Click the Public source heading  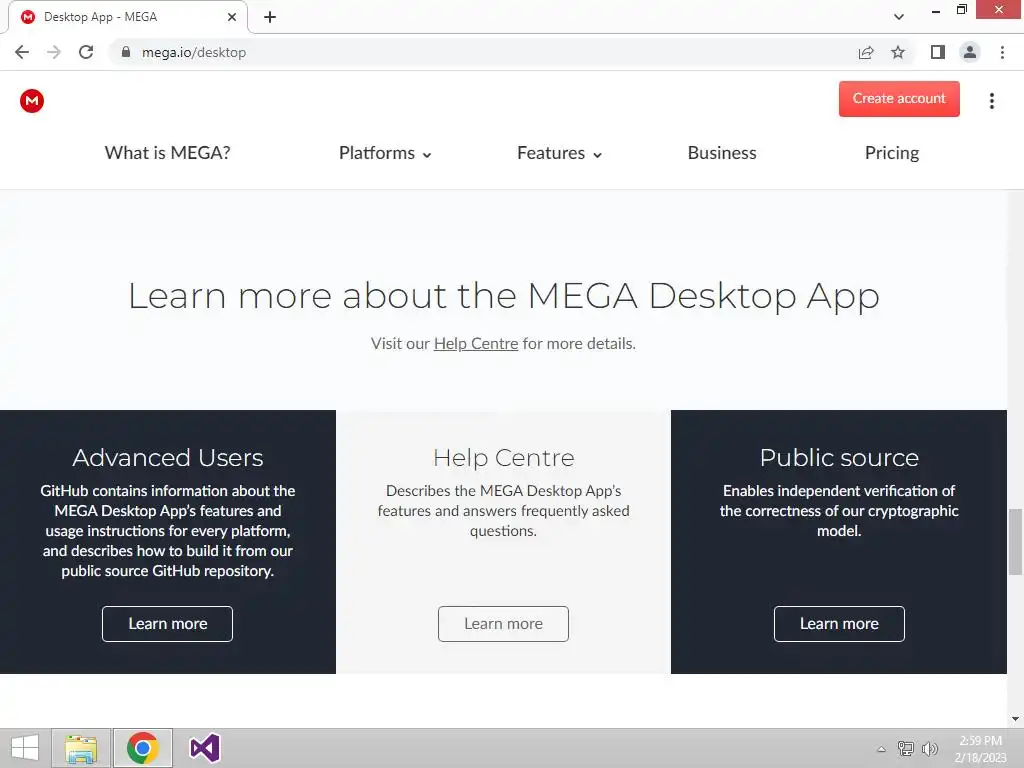pos(839,458)
